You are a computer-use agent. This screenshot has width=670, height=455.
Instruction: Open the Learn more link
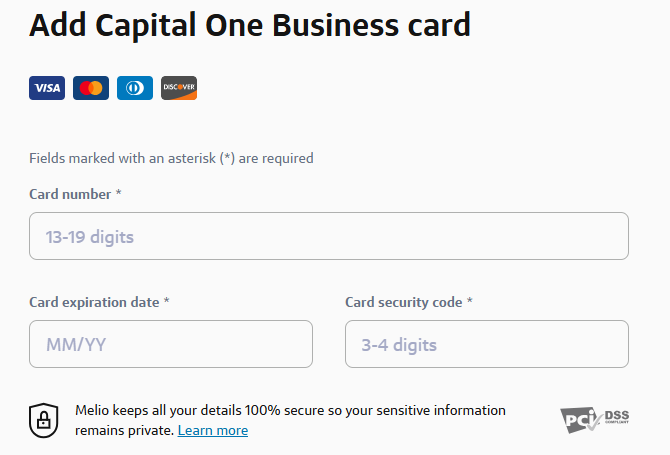click(213, 431)
